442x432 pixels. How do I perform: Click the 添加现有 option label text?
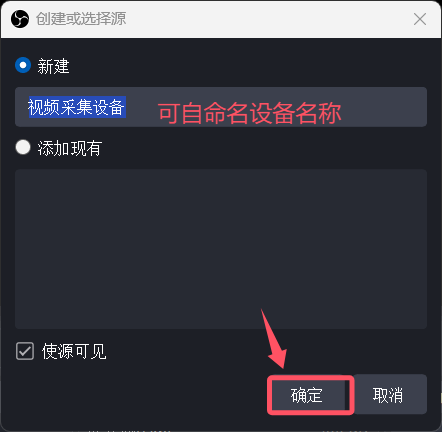pos(70,148)
